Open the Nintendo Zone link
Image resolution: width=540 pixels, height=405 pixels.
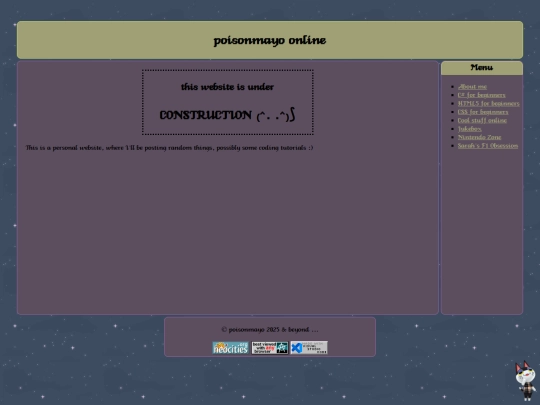pos(479,137)
